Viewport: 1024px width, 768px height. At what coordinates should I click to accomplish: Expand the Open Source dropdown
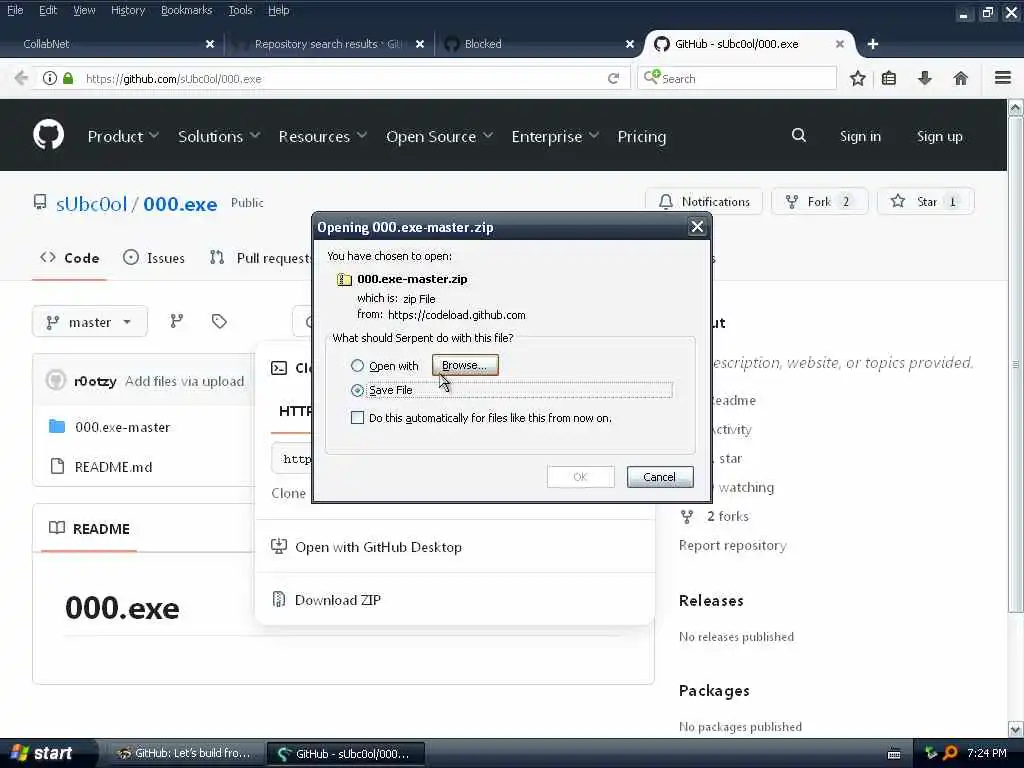(440, 136)
